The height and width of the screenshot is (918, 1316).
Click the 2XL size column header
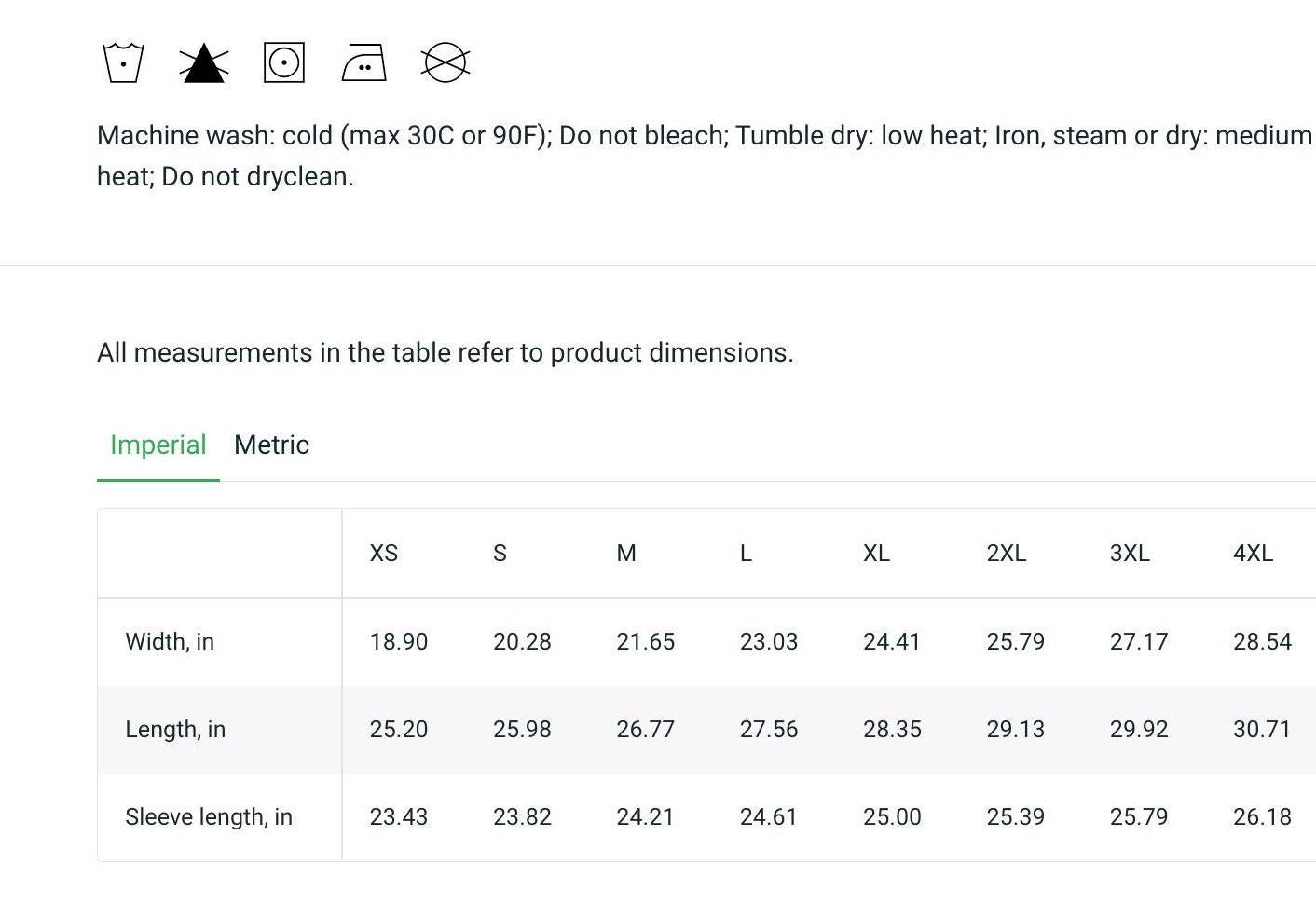(1007, 553)
